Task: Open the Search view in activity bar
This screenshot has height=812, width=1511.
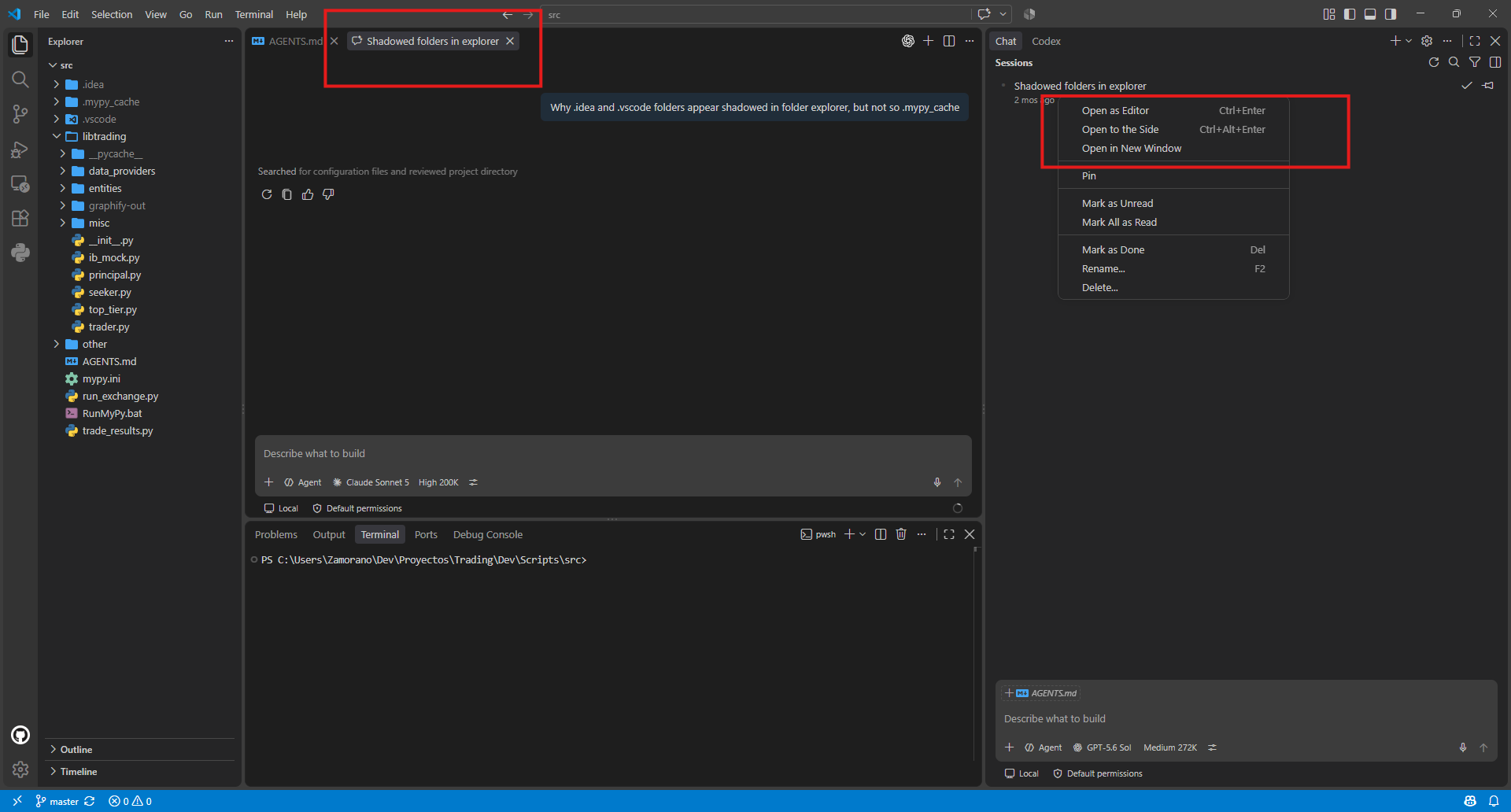Action: (x=20, y=79)
